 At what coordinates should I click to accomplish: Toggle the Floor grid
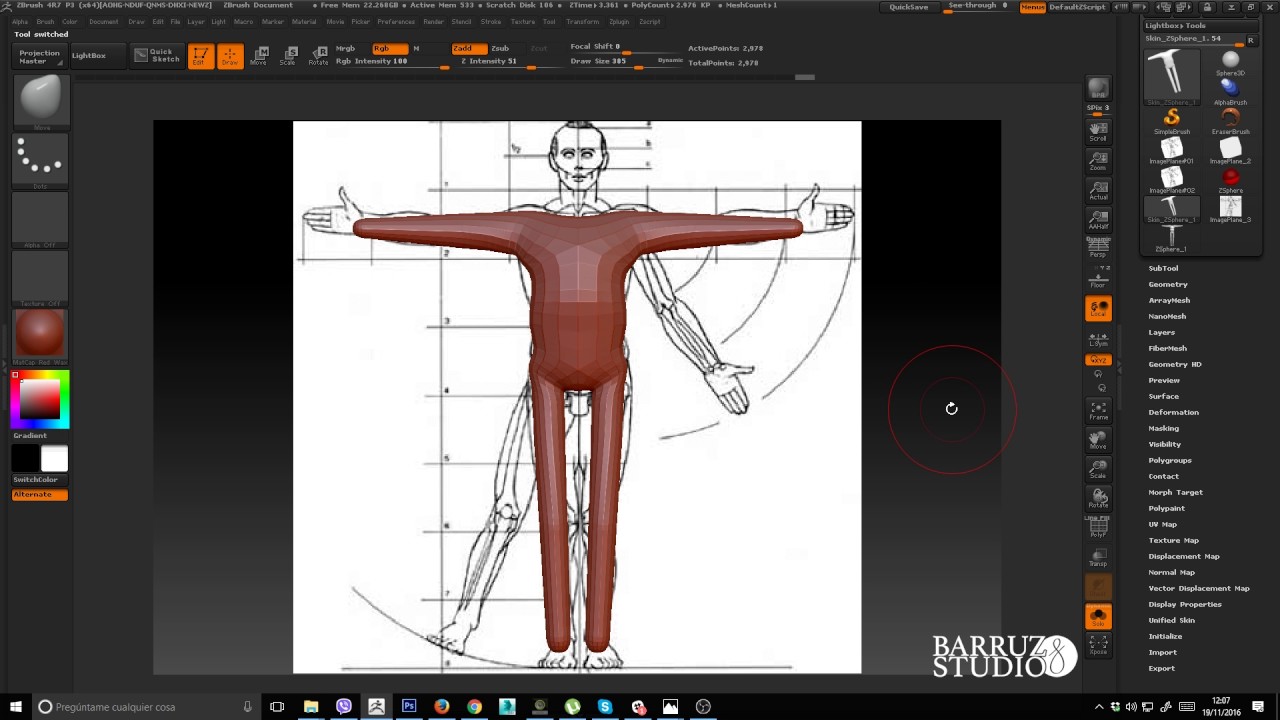tap(1098, 278)
